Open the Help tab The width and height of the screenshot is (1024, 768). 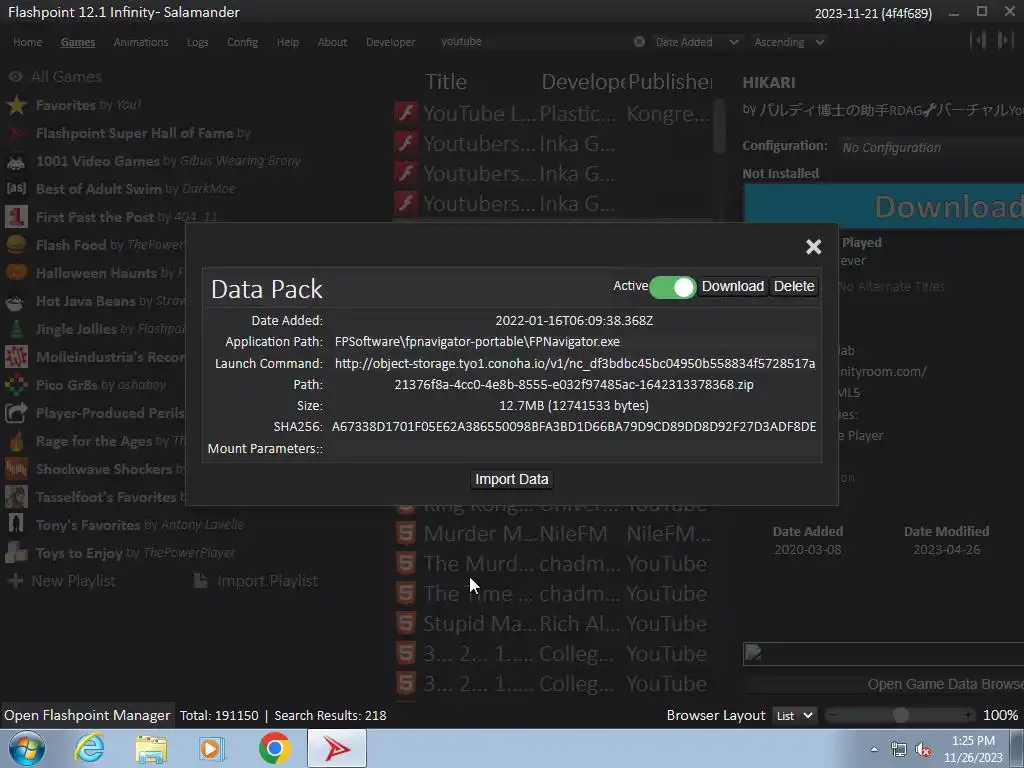coord(287,42)
